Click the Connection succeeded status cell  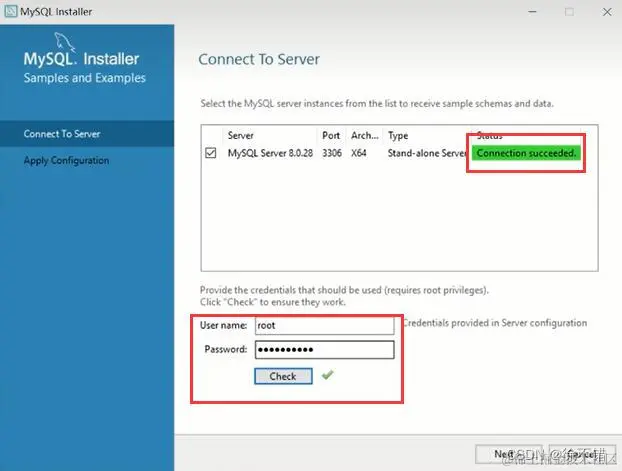[526, 153]
